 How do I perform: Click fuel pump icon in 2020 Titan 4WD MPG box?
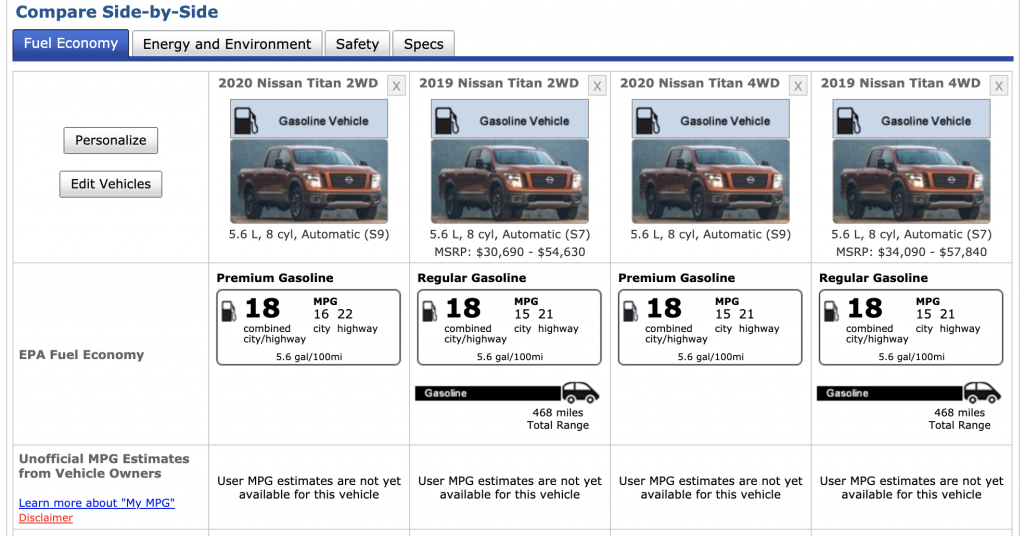630,311
